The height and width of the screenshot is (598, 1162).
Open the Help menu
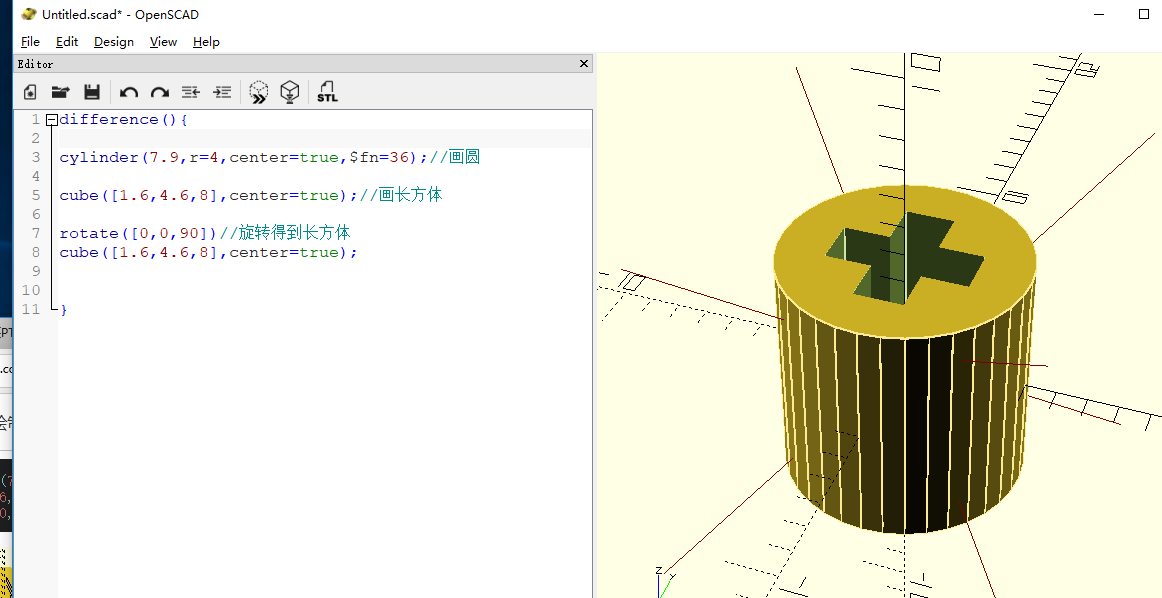click(x=206, y=42)
